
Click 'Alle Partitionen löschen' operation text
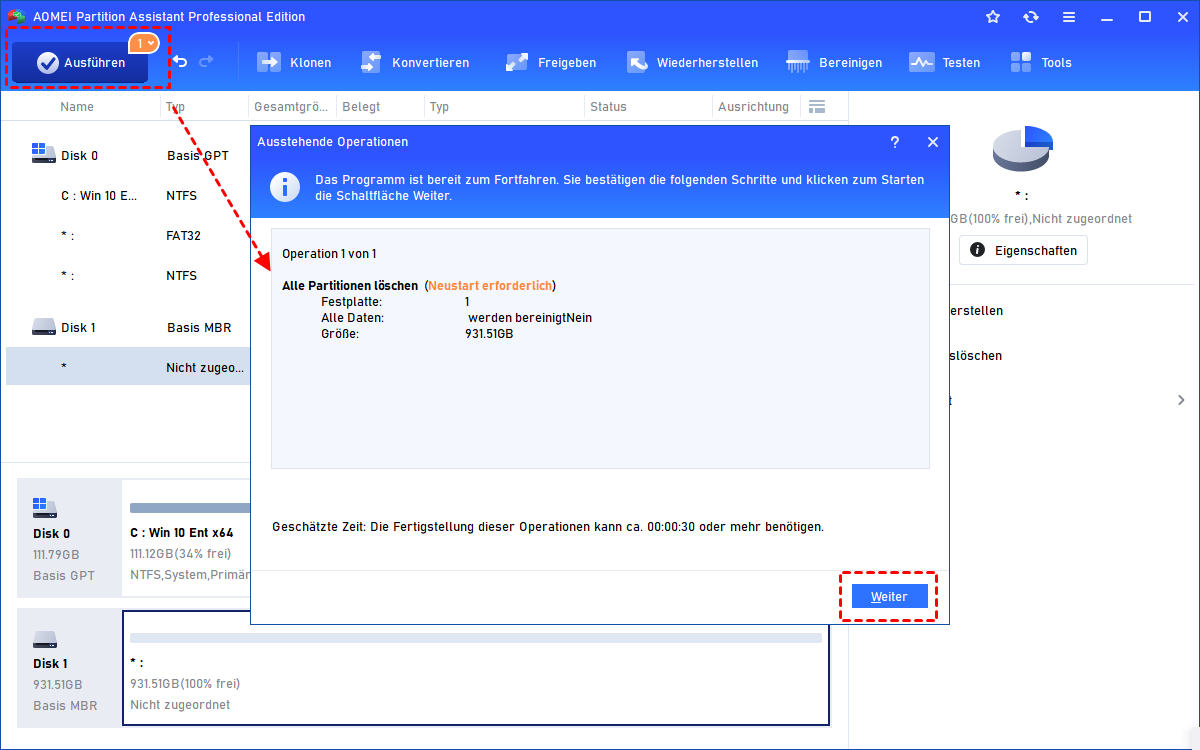(x=350, y=286)
